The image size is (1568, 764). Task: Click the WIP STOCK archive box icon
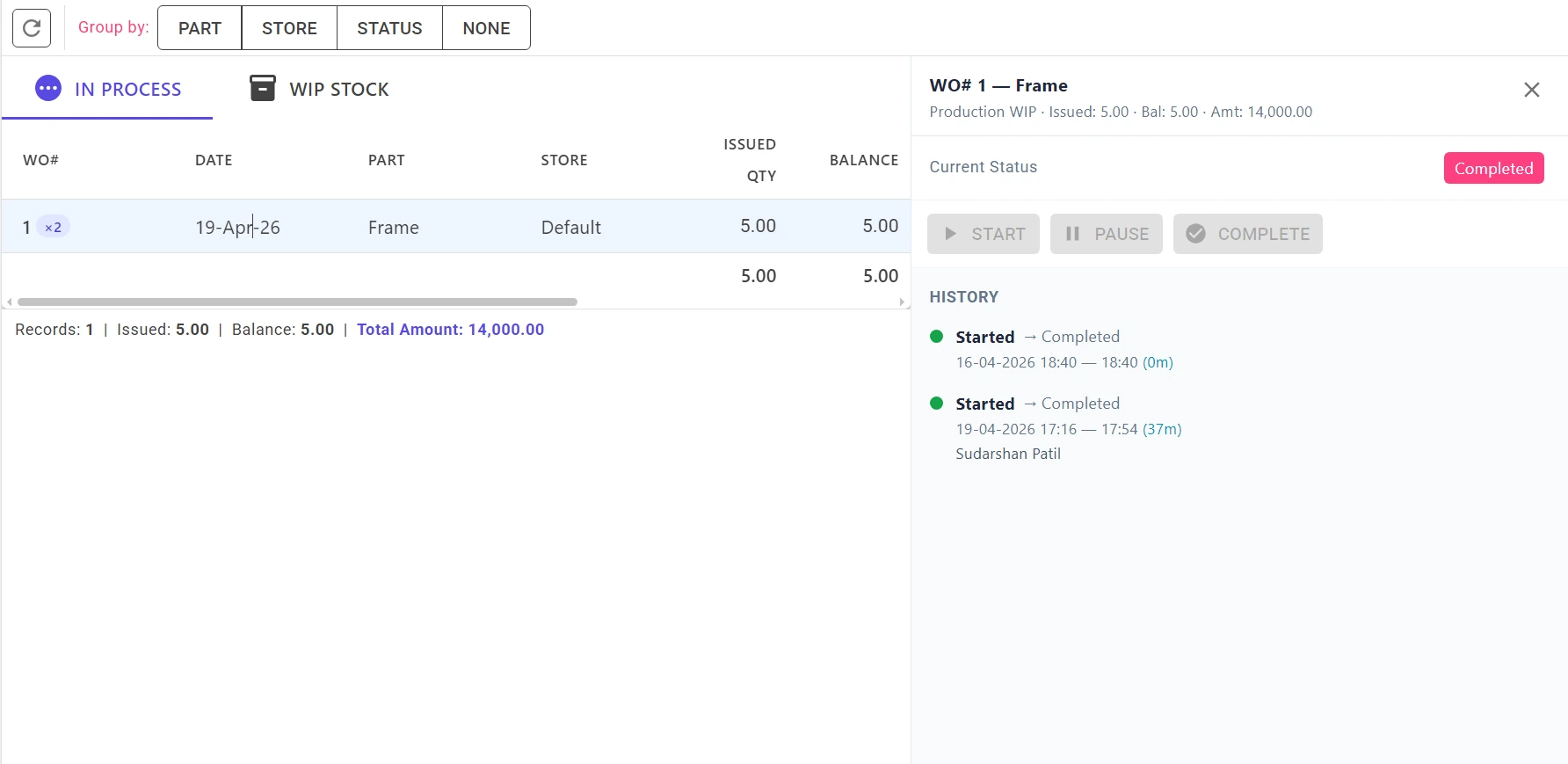coord(263,88)
